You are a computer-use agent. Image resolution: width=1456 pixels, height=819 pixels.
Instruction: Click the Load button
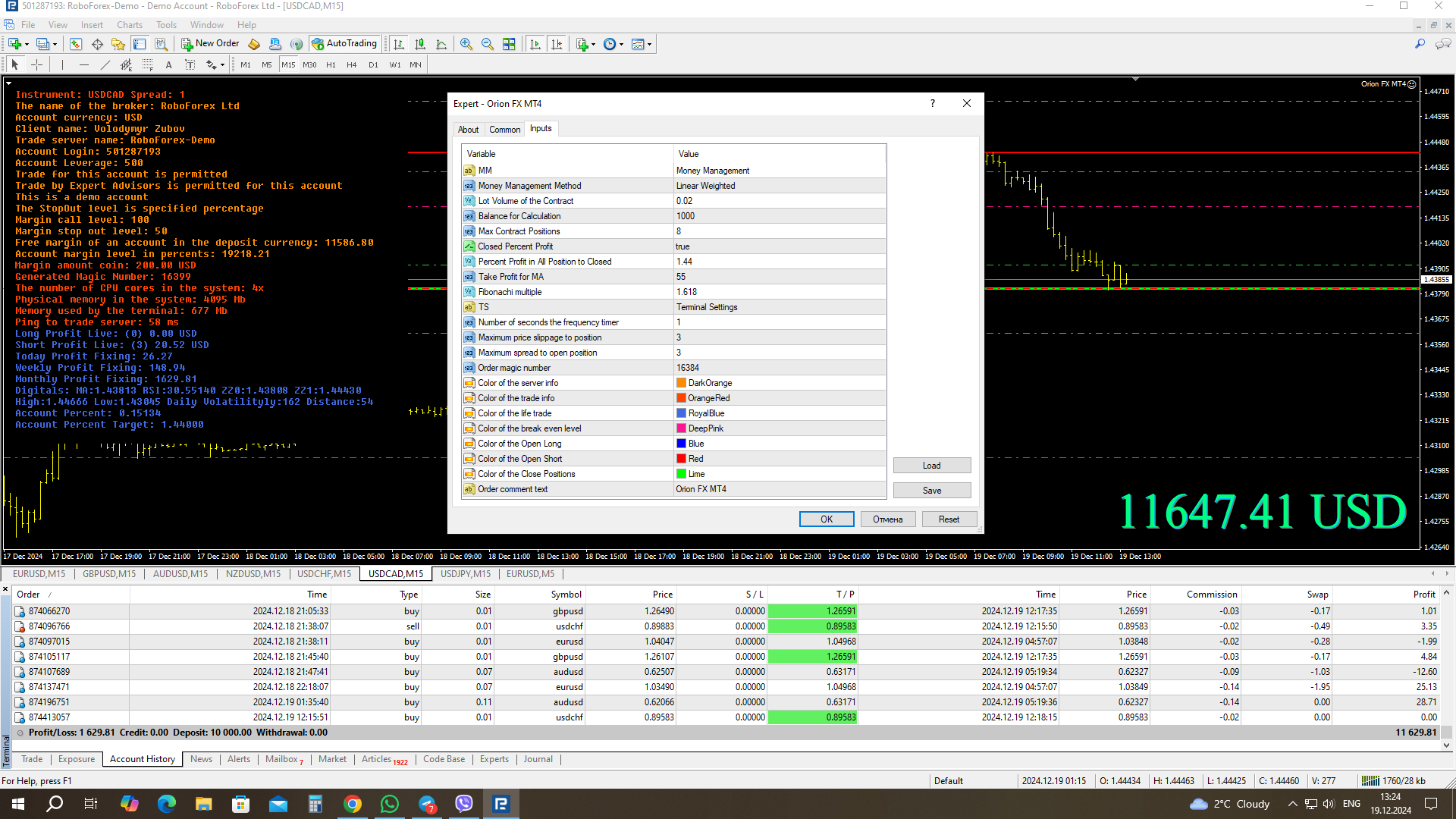[x=931, y=465]
